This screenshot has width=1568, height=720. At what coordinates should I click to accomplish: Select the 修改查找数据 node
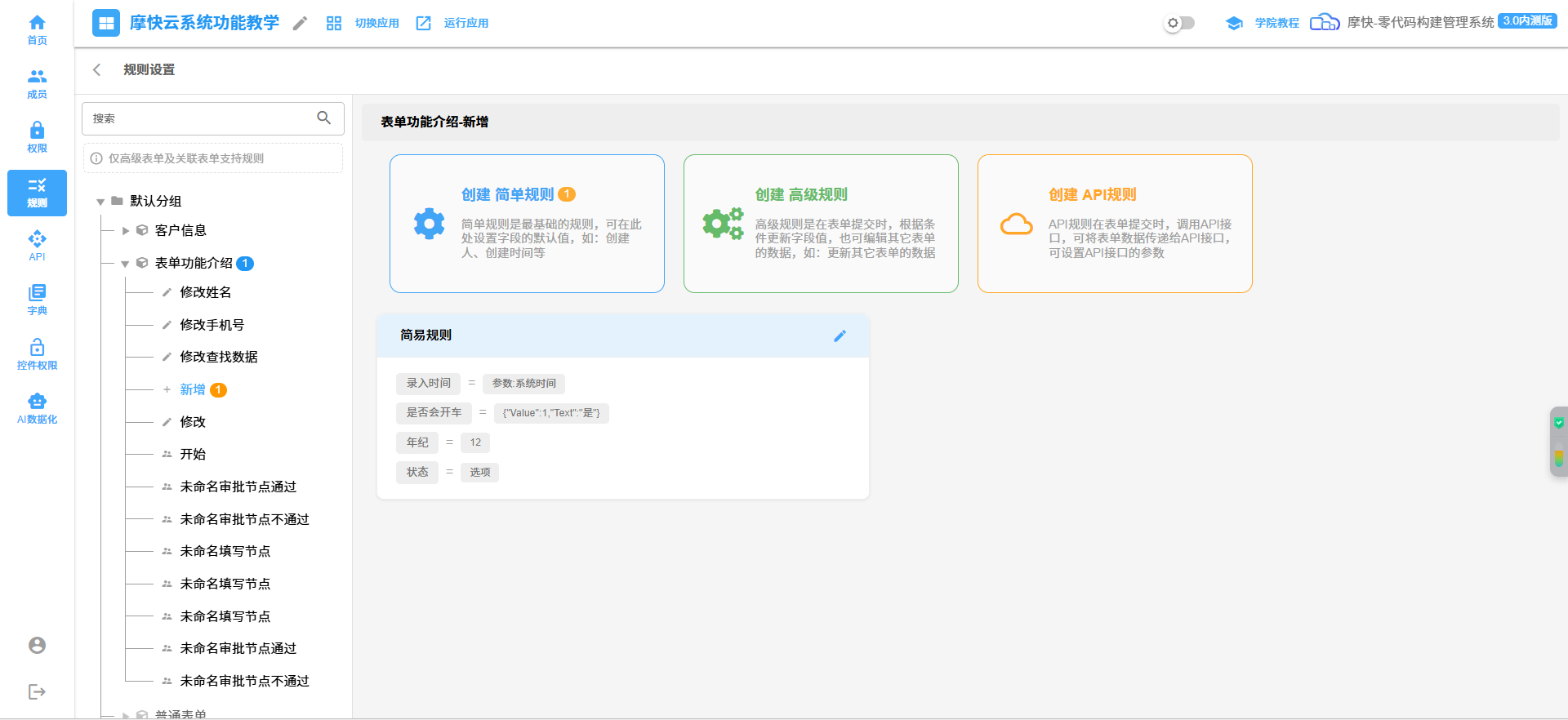[219, 357]
